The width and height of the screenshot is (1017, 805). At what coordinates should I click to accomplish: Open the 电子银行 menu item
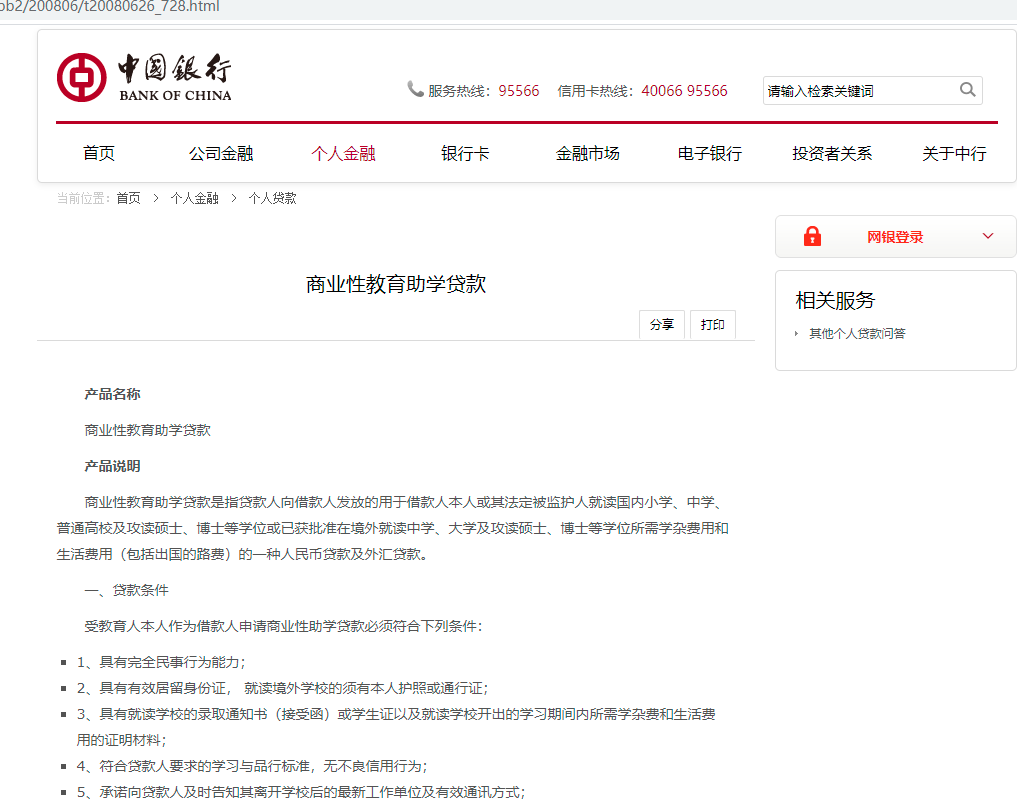(710, 153)
